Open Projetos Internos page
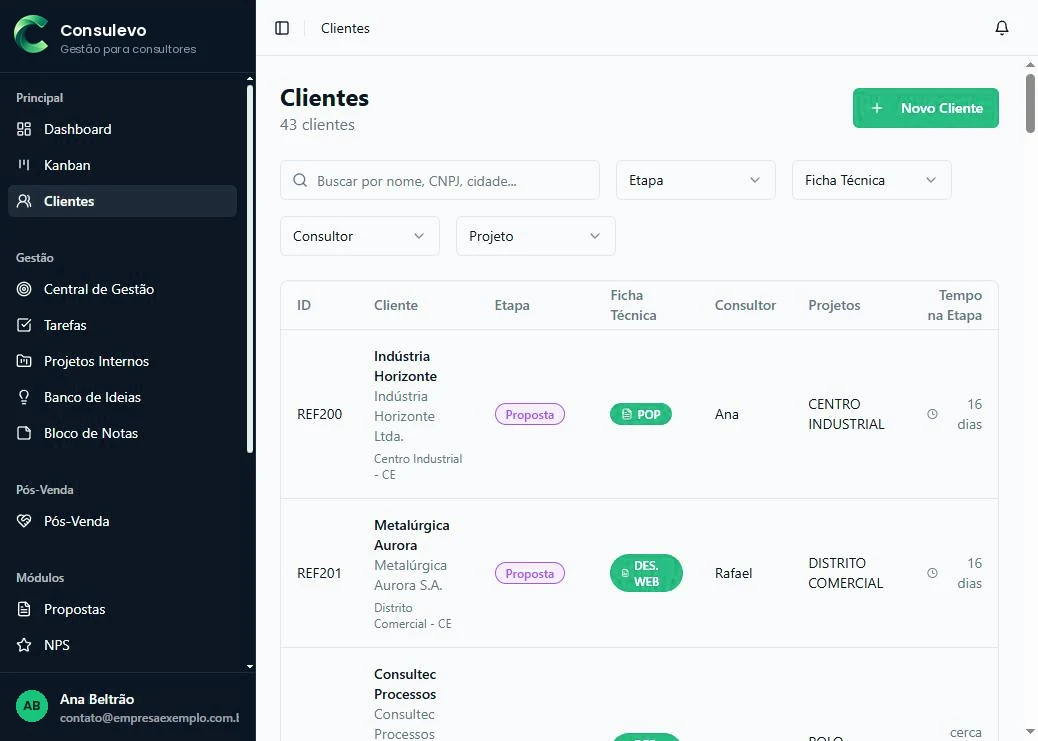Viewport: 1038px width, 741px height. (x=122, y=361)
